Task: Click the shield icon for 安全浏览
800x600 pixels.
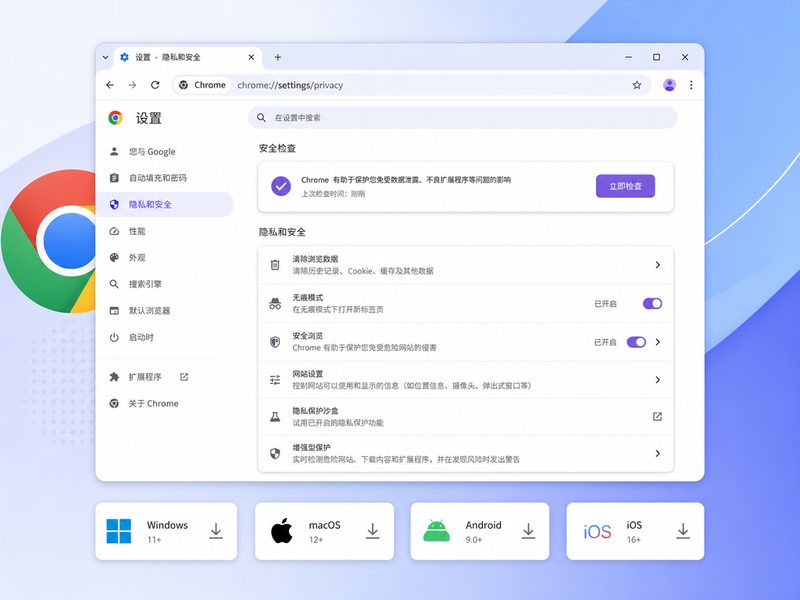Action: click(x=275, y=342)
